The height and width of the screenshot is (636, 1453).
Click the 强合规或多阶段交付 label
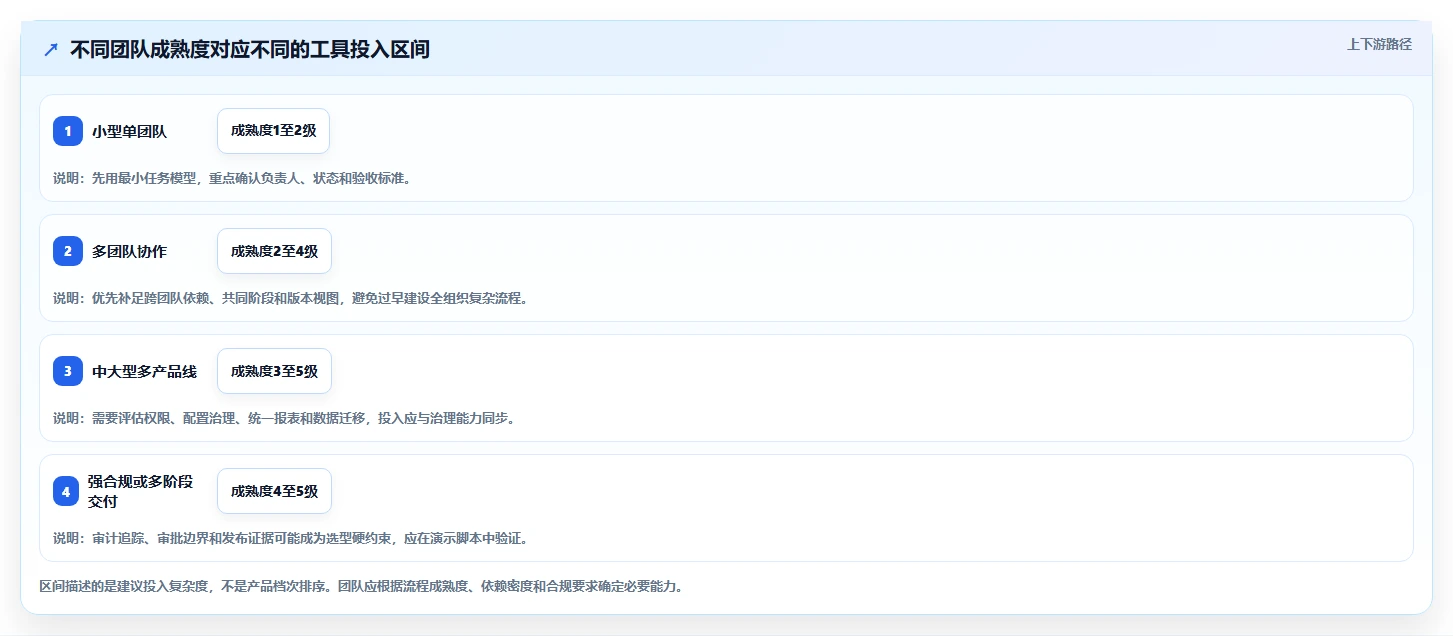pos(140,491)
